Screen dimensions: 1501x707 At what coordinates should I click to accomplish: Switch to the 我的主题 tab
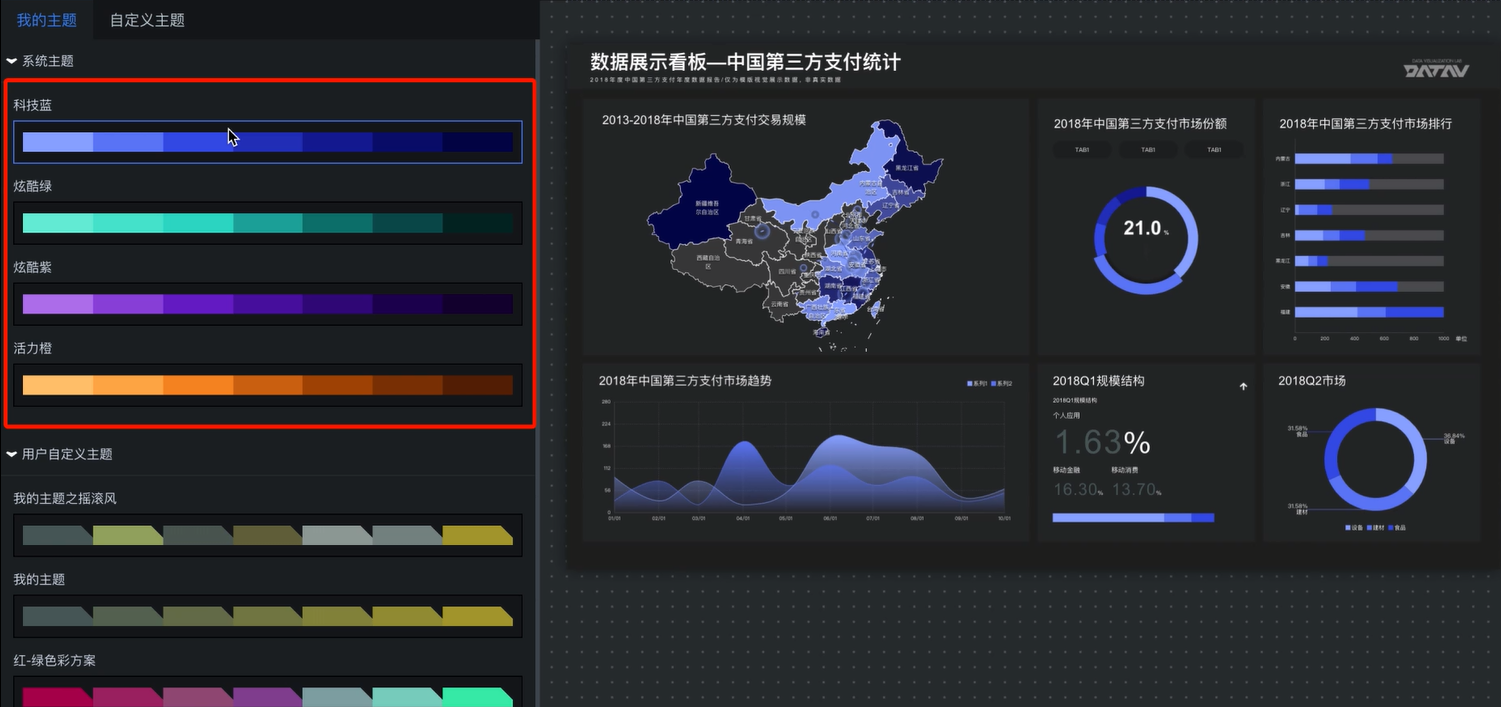(47, 20)
